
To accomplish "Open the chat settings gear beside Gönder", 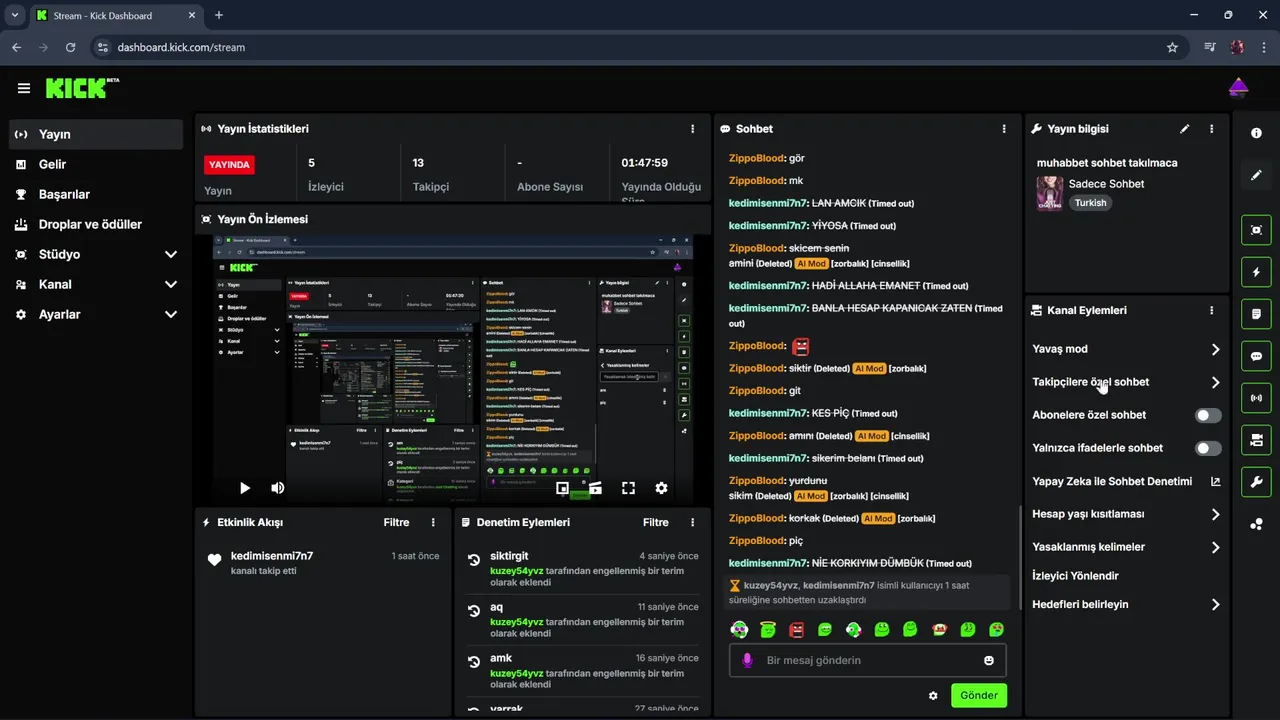I will (933, 696).
